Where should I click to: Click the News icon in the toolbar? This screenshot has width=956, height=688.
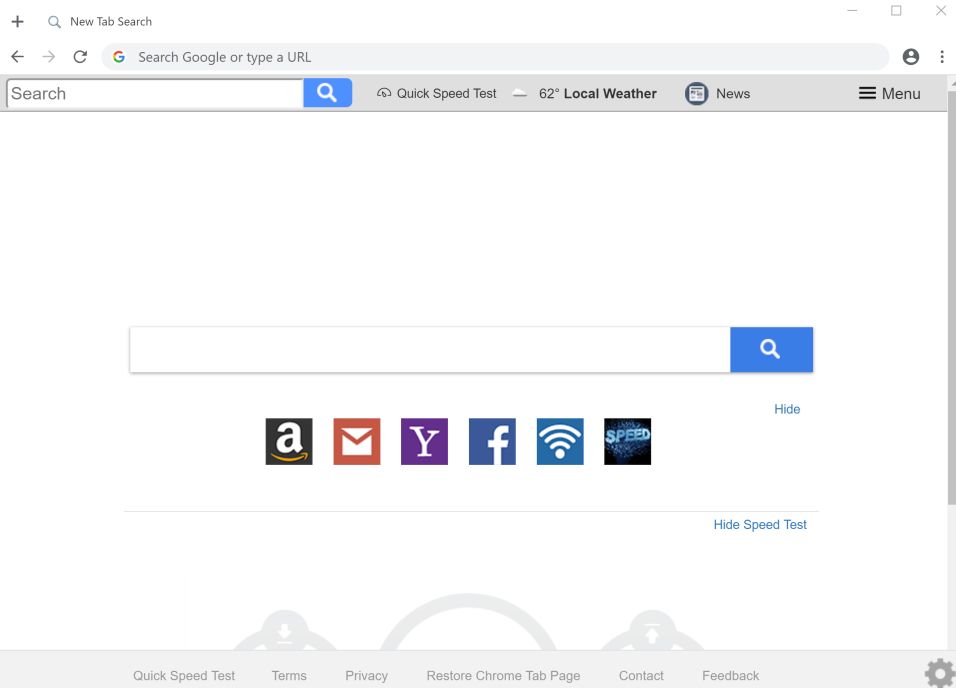pyautogui.click(x=695, y=93)
